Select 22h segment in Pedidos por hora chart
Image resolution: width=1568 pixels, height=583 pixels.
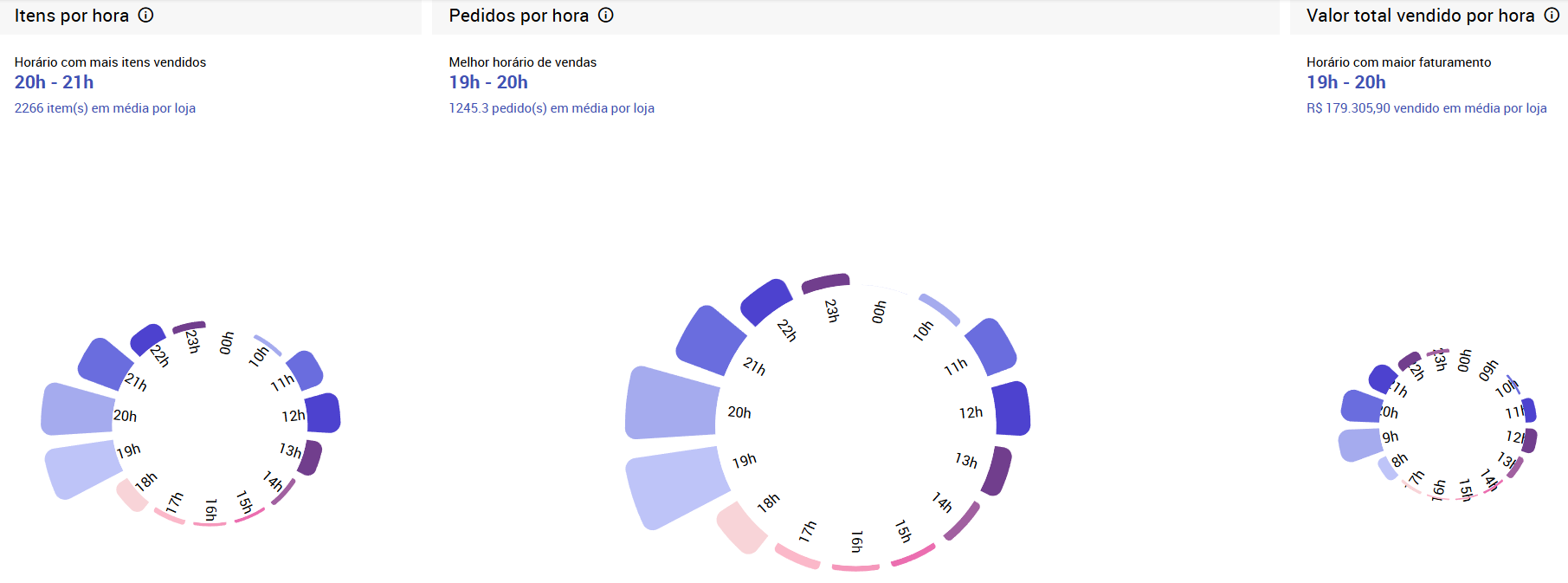767,301
